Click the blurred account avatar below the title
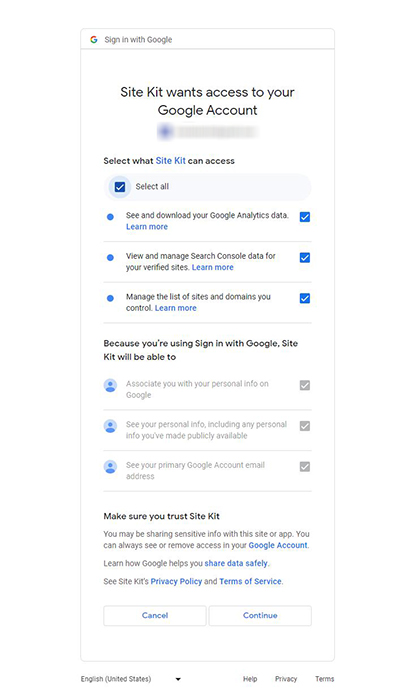 [x=166, y=132]
